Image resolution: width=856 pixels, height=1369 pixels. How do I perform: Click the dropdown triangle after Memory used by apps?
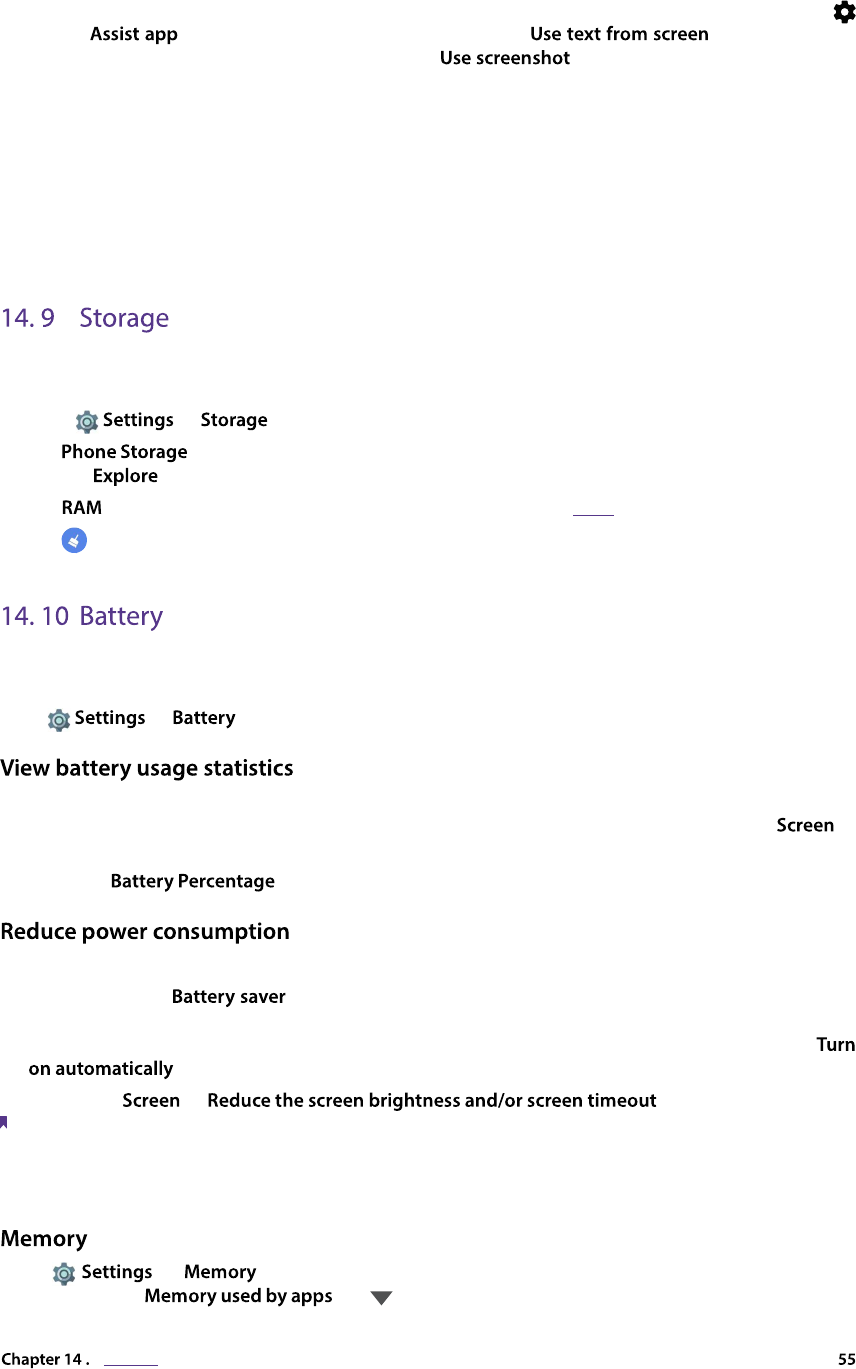(x=381, y=1298)
